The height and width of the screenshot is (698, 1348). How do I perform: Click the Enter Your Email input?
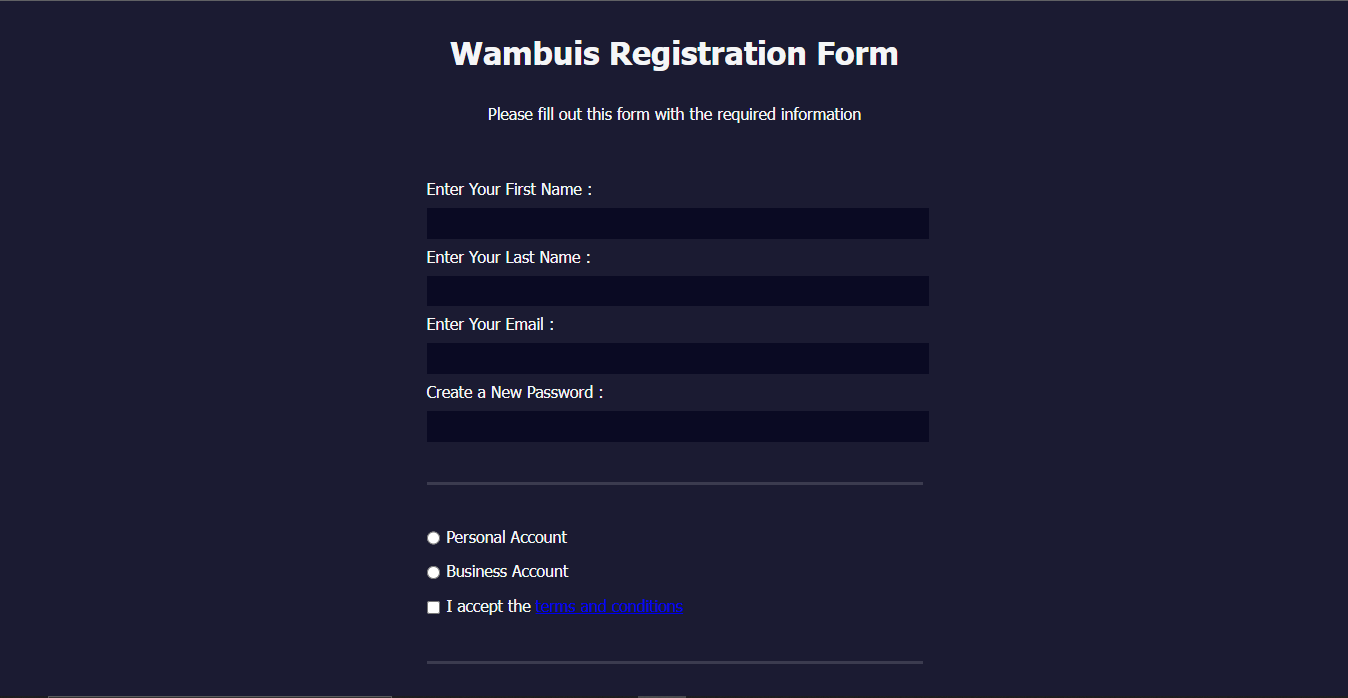point(677,358)
